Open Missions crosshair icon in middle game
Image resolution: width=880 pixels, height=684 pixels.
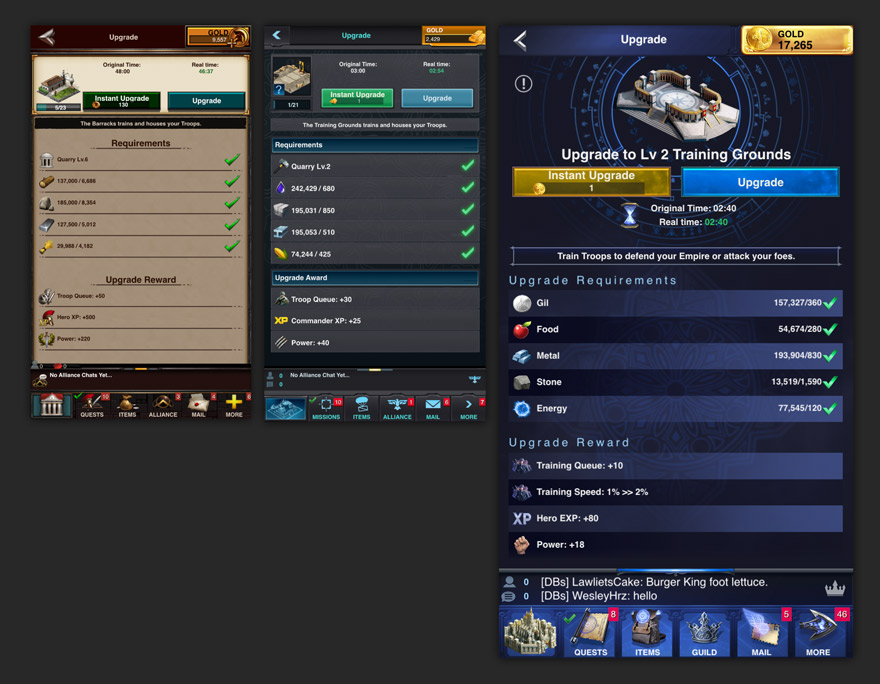(x=326, y=408)
